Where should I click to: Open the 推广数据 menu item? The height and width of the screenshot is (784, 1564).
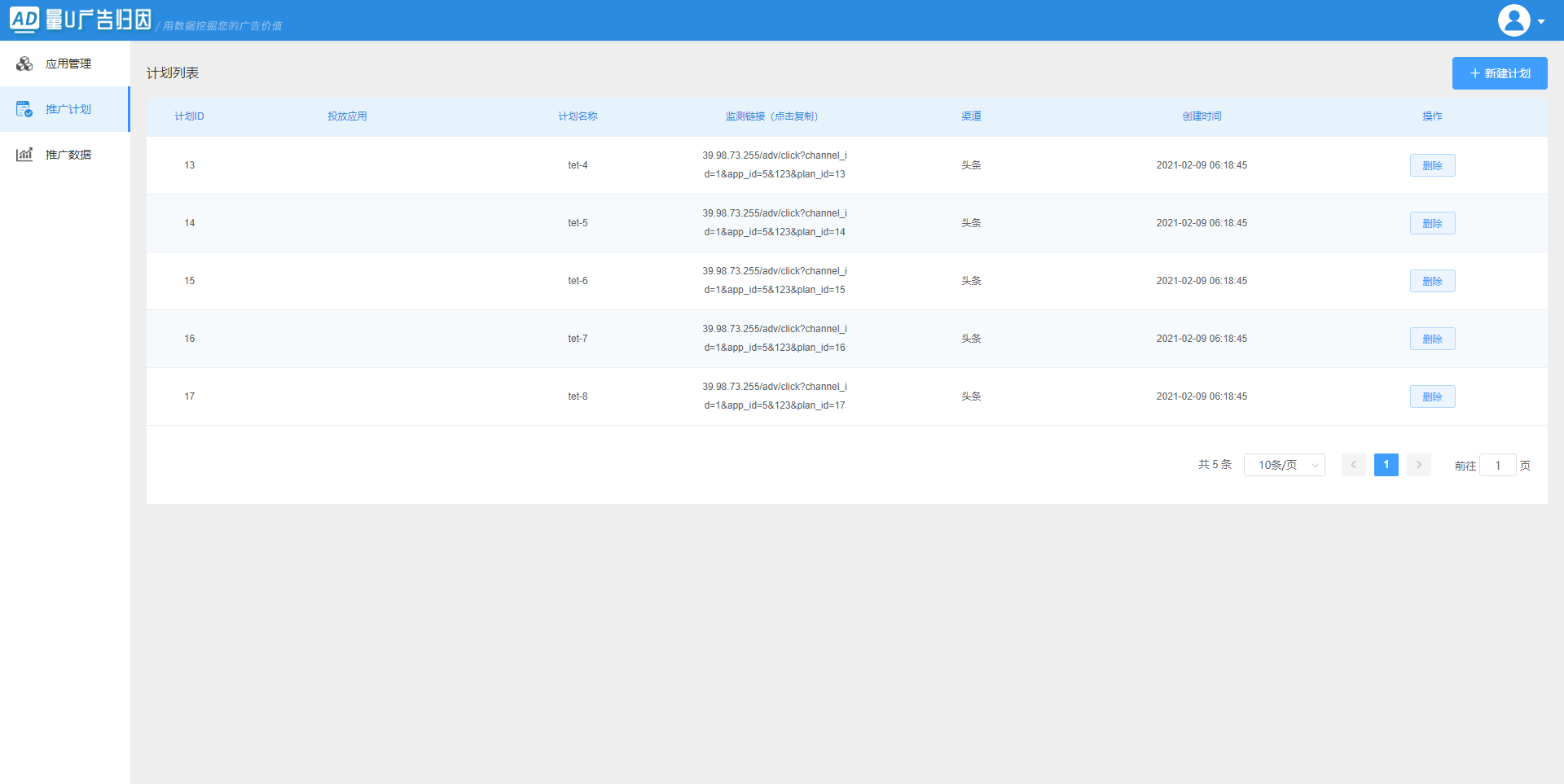pyautogui.click(x=68, y=155)
